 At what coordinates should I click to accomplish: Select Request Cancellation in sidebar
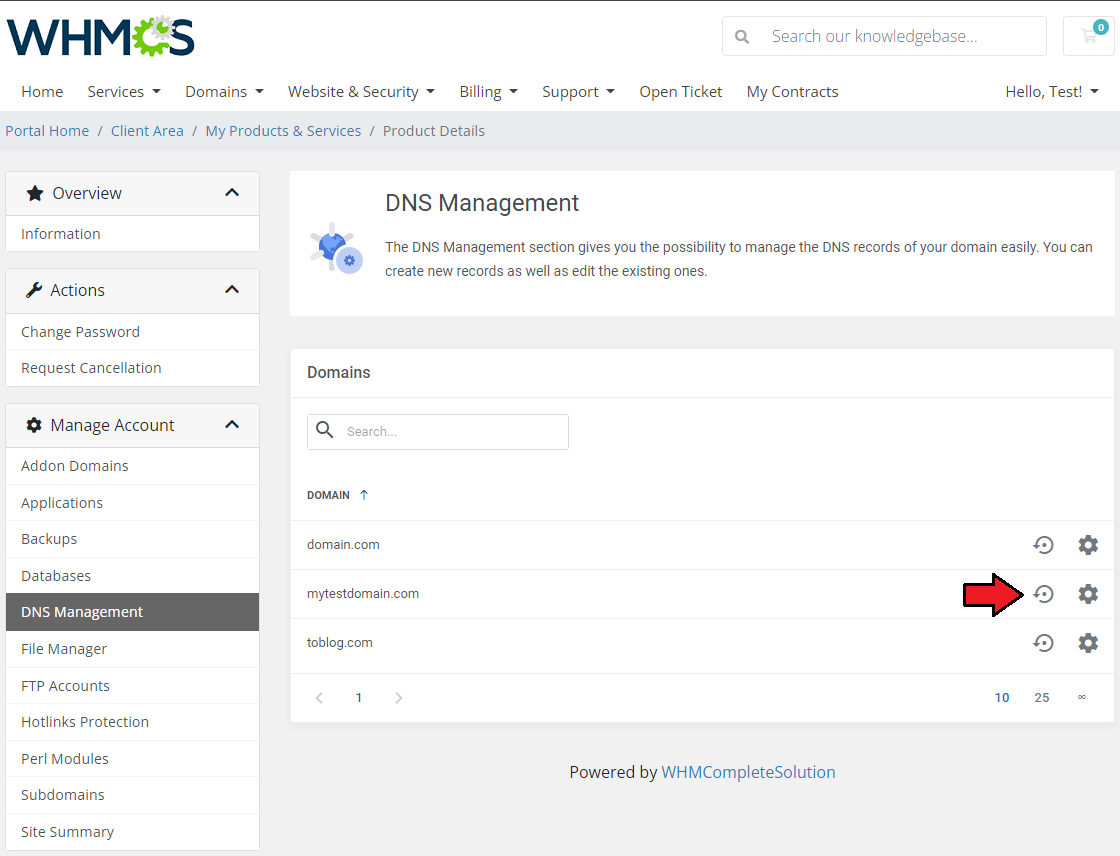click(x=132, y=368)
